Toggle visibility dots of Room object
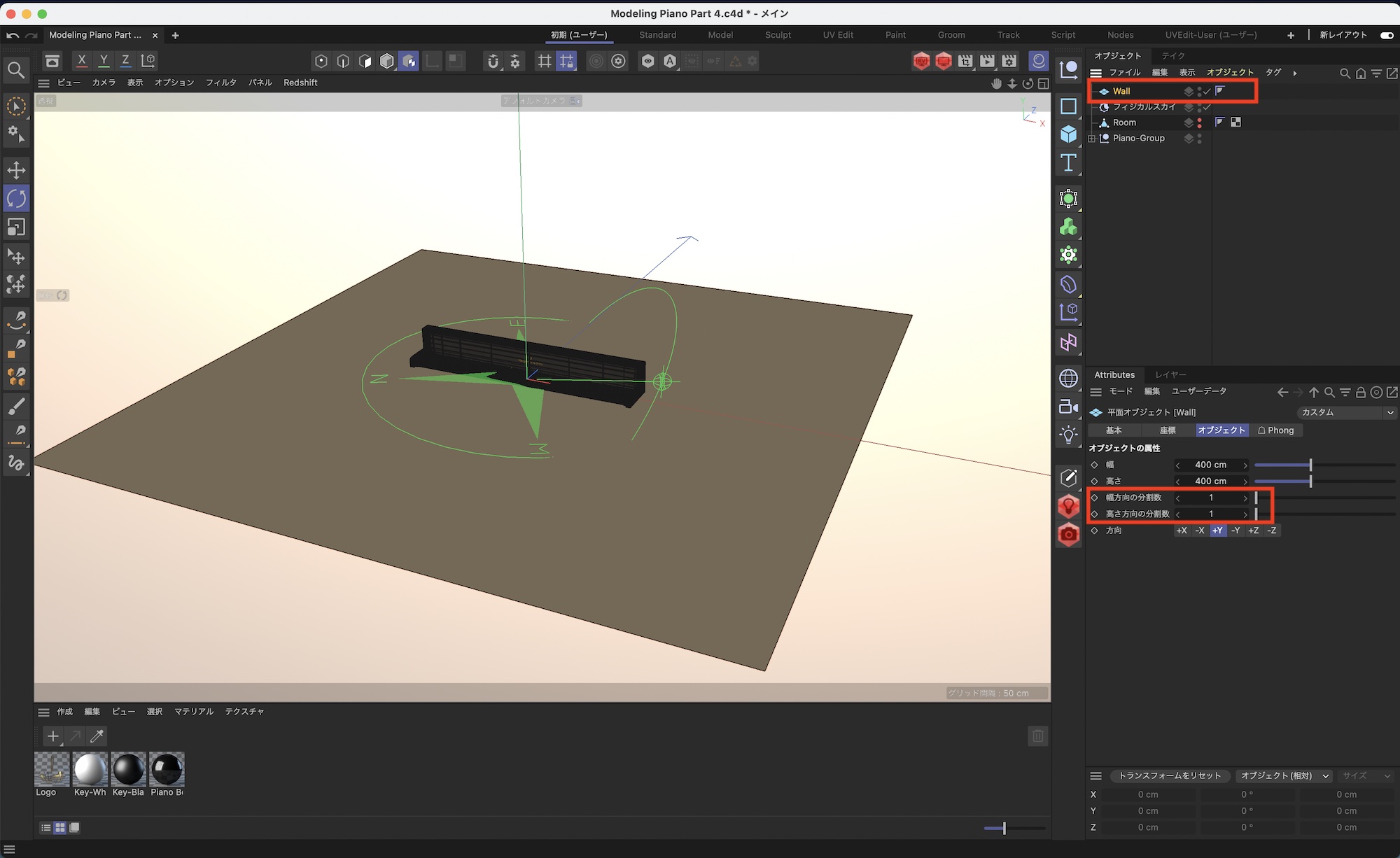The height and width of the screenshot is (858, 1400). point(1199,122)
